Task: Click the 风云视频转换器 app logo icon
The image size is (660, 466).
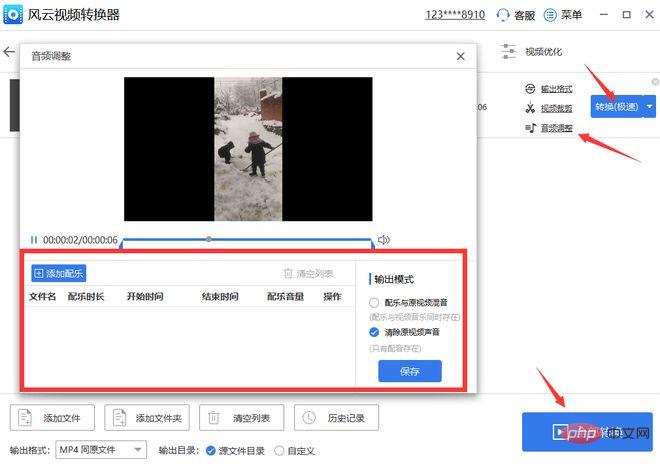Action: [13, 15]
